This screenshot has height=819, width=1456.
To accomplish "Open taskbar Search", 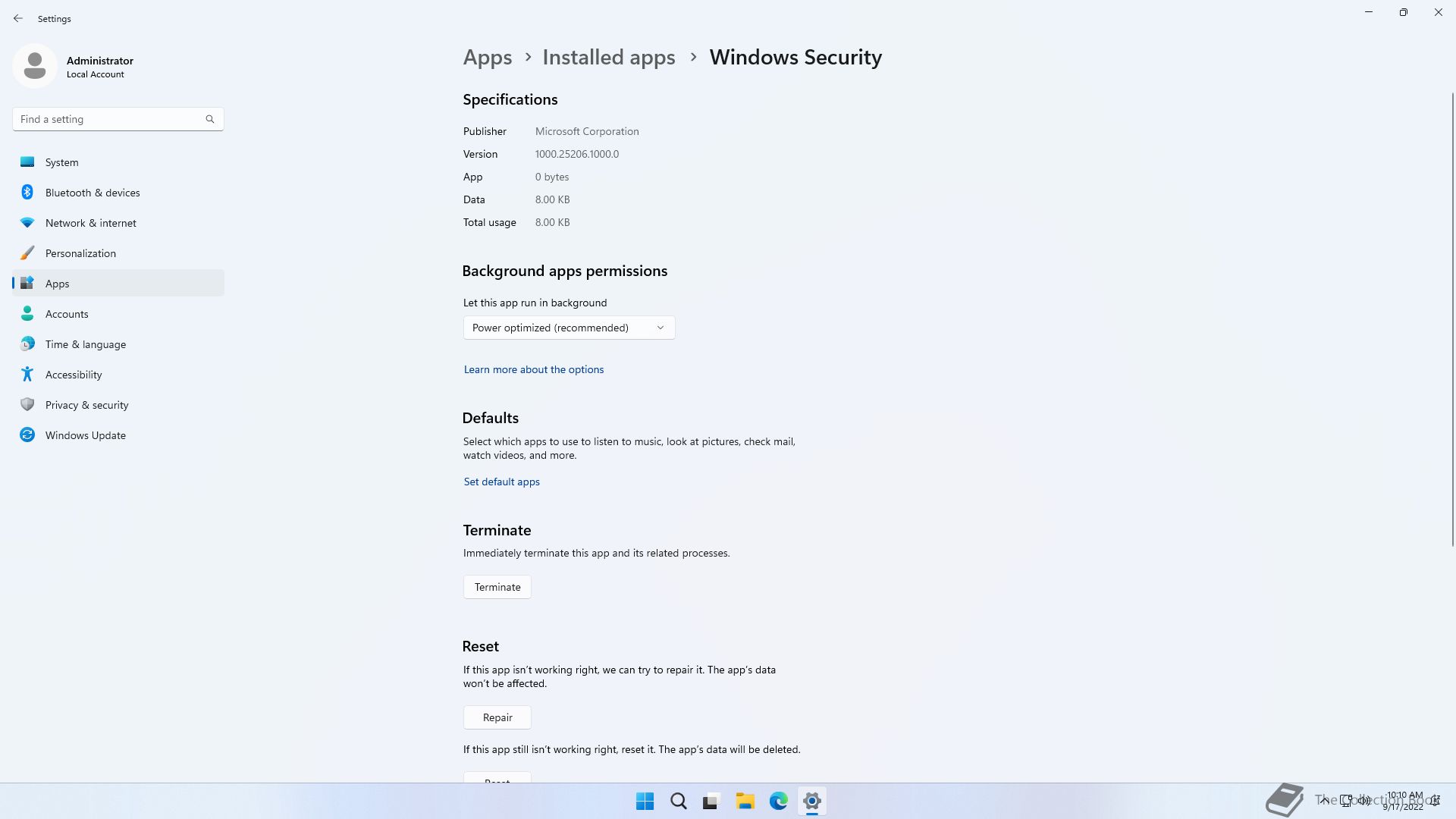I will [678, 801].
